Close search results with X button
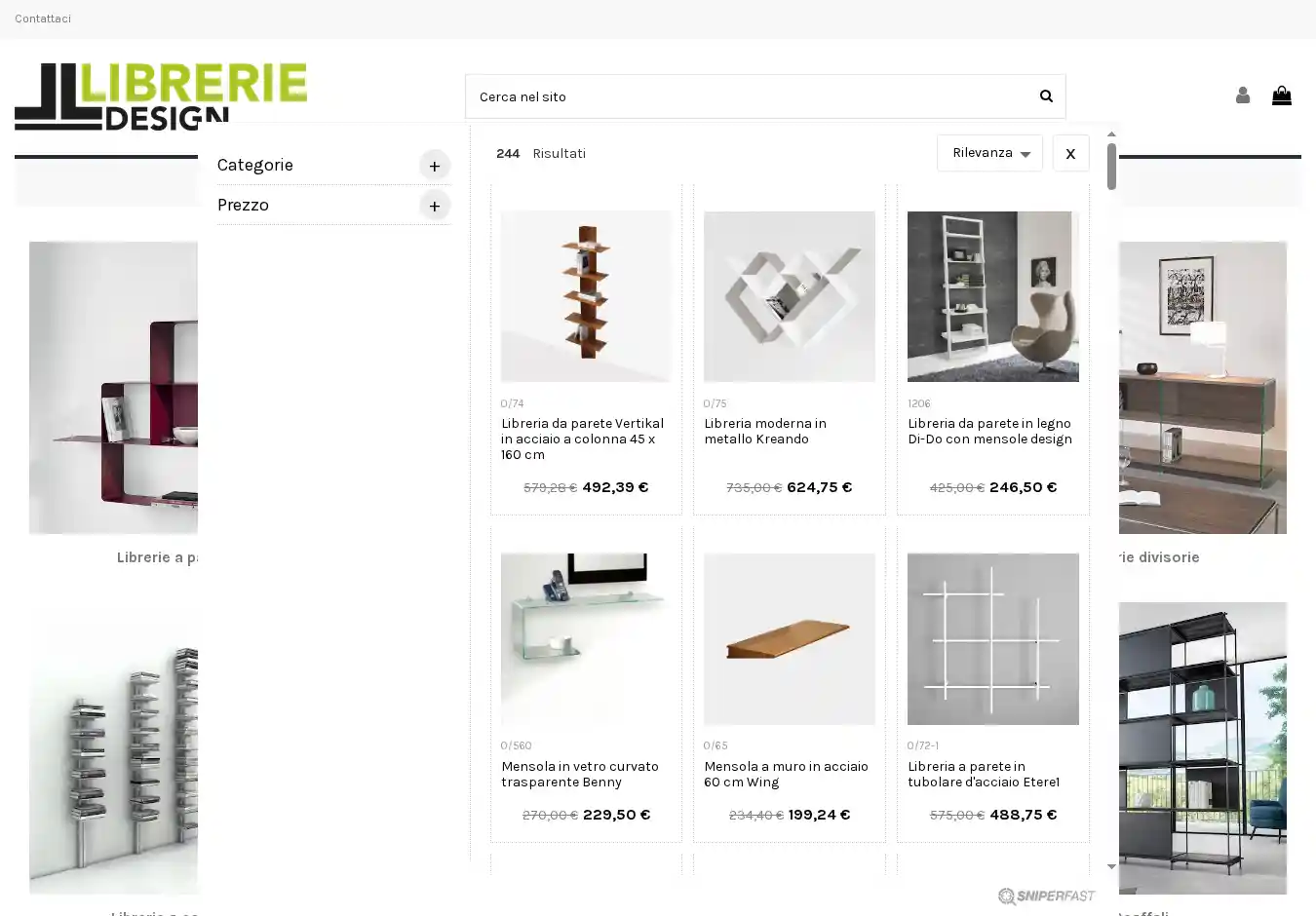The width and height of the screenshot is (1316, 916). 1070,153
